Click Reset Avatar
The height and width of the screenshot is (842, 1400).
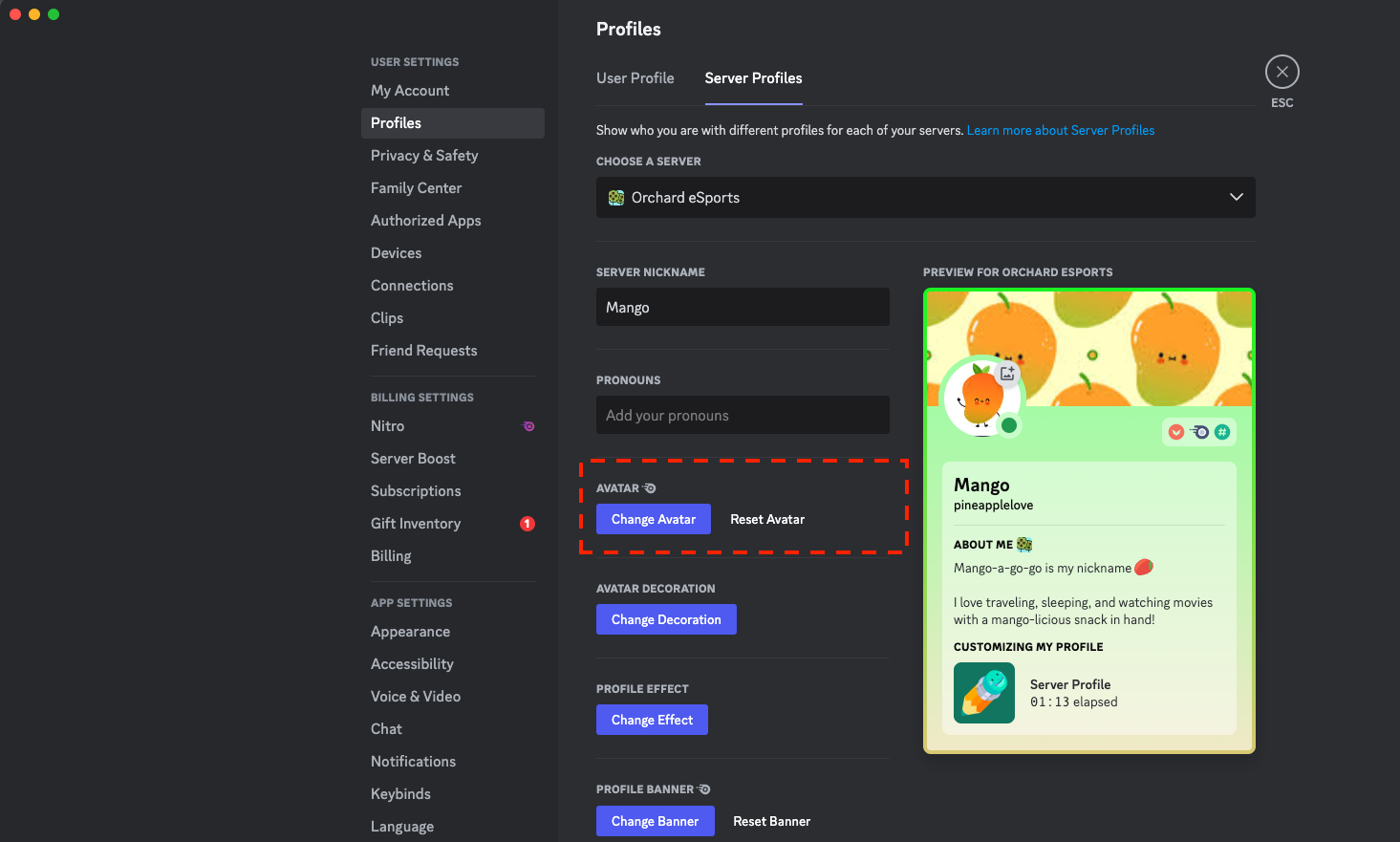[x=767, y=519]
